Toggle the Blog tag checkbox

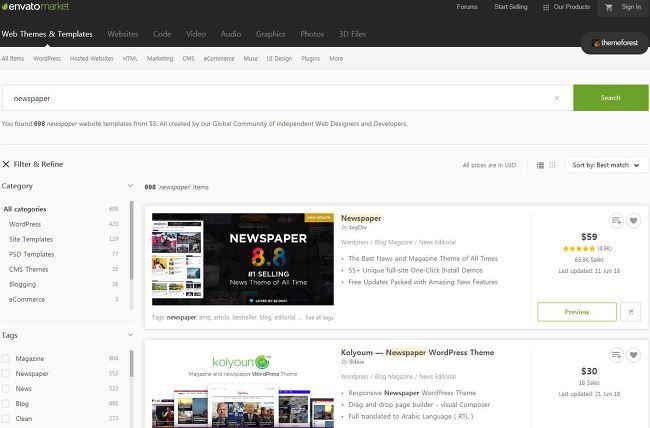click(6, 404)
